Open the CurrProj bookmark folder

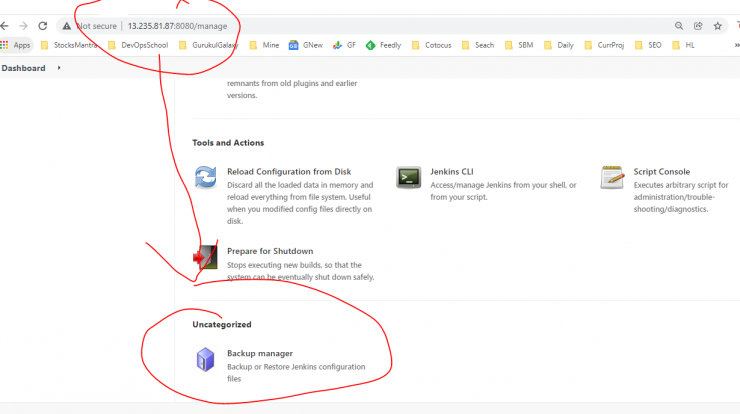[x=605, y=45]
